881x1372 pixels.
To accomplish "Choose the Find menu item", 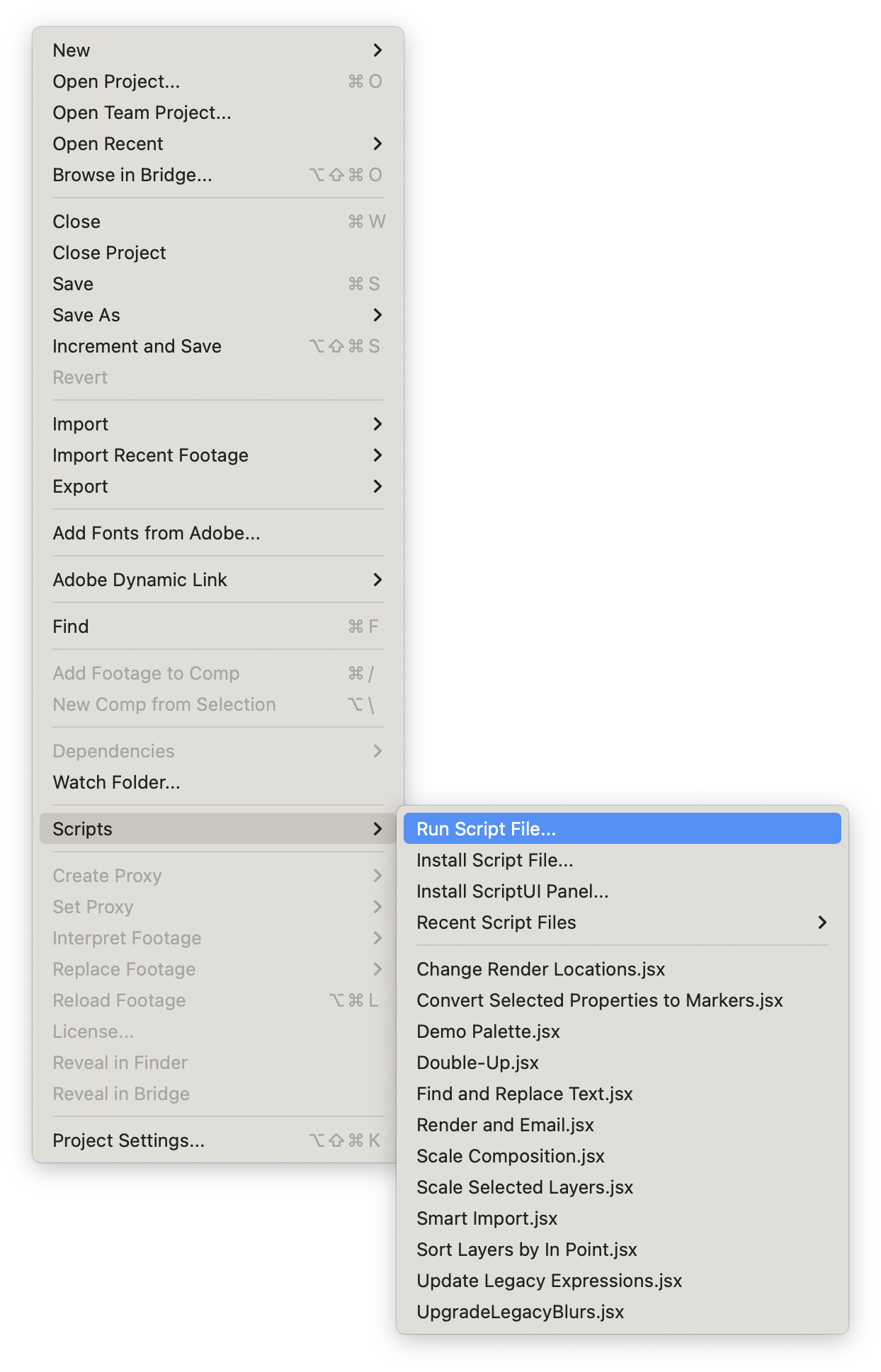I will [x=218, y=627].
